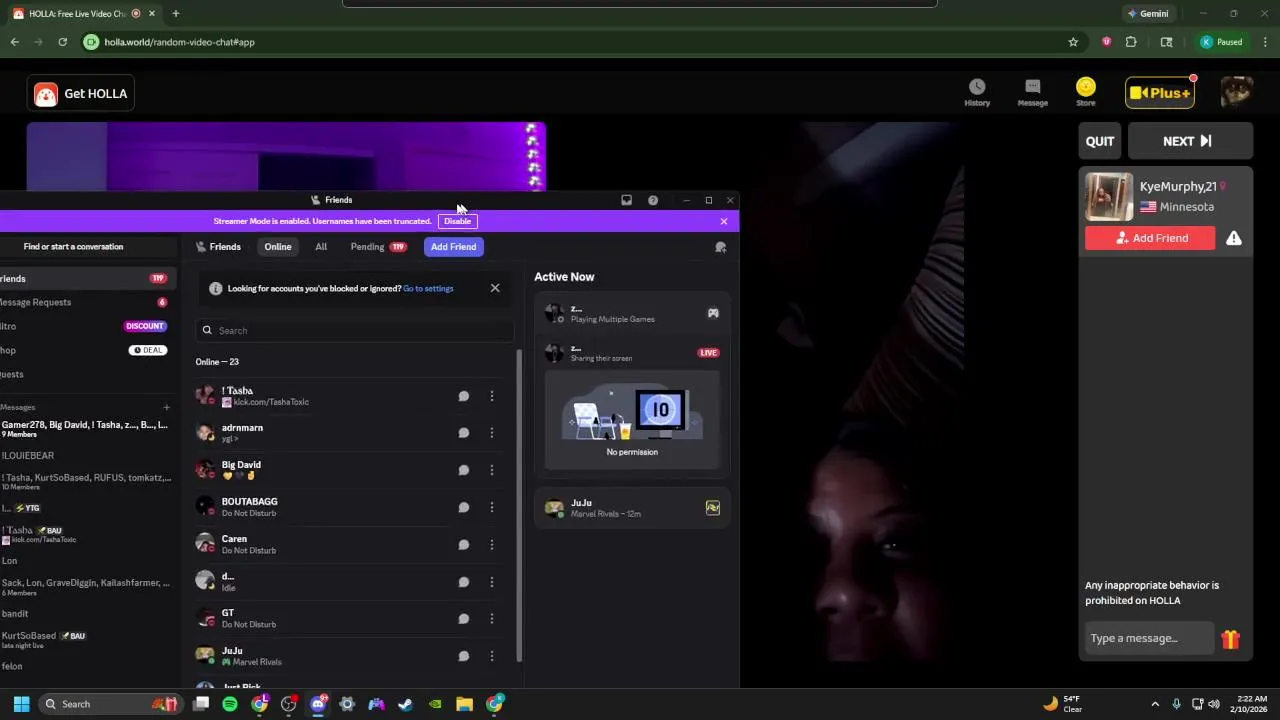Open Spotify from the taskbar
Screen dimensions: 1280x720
click(230, 704)
